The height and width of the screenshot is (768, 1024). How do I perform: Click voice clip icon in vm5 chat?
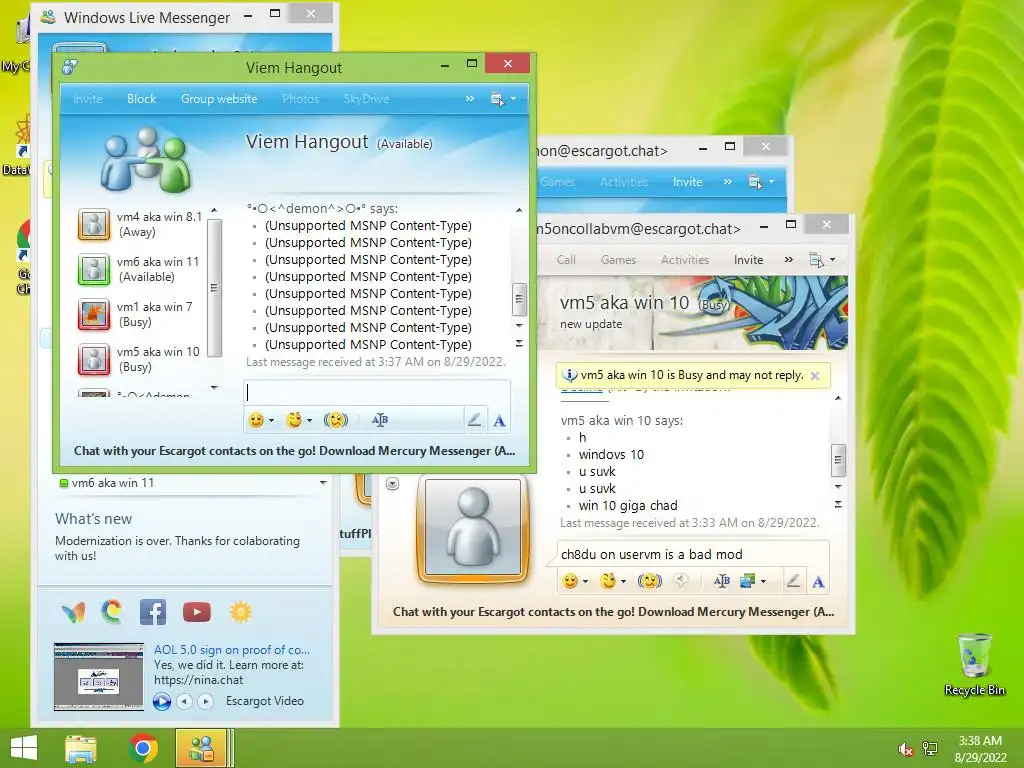680,581
